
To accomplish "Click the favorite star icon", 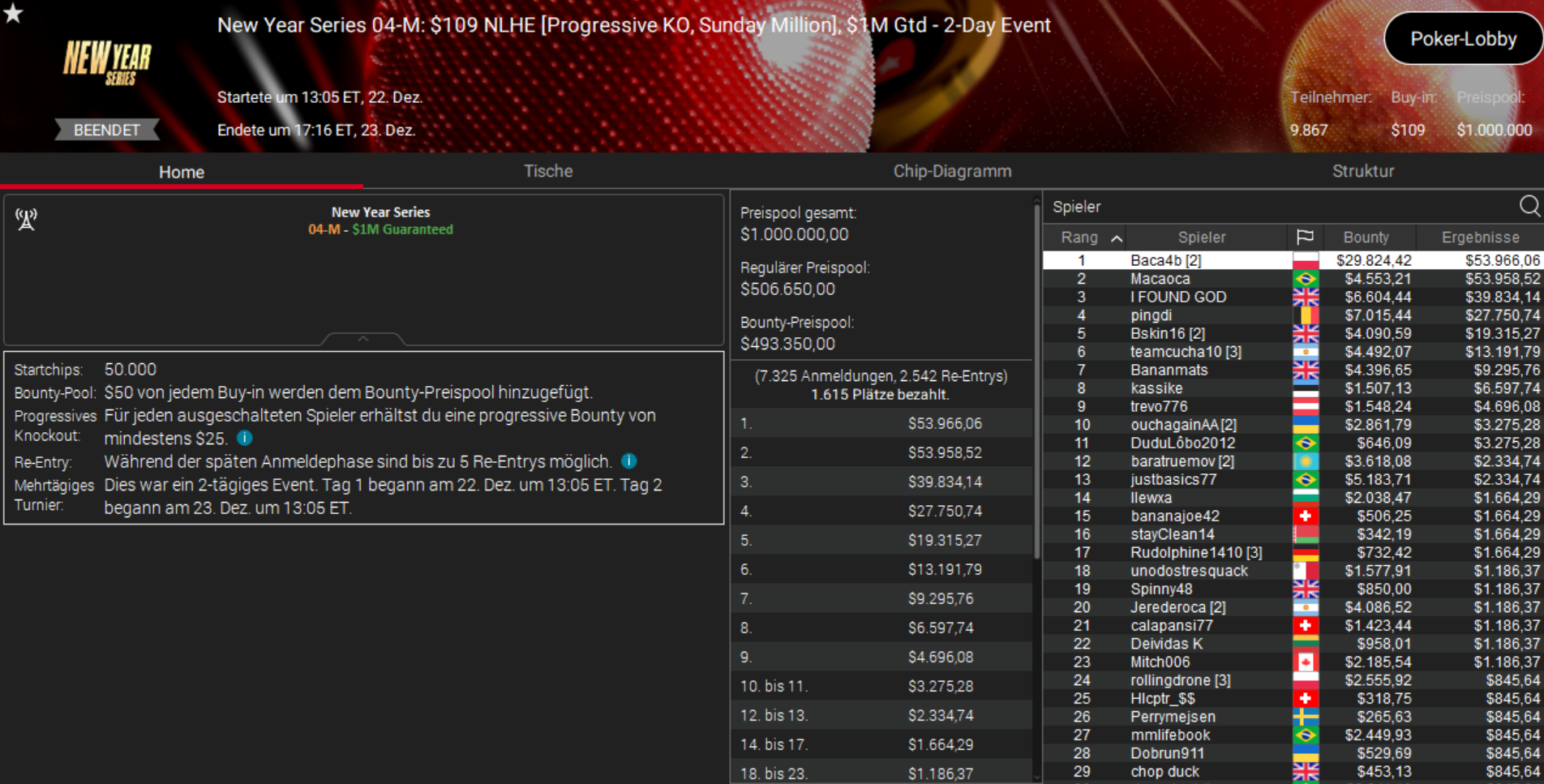I will coord(13,12).
